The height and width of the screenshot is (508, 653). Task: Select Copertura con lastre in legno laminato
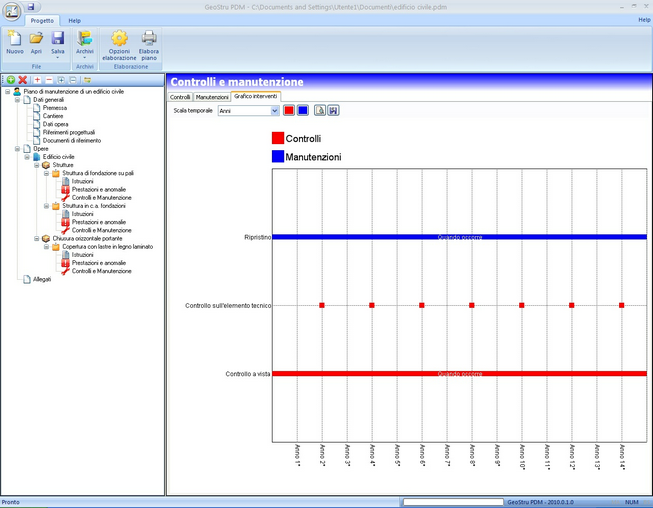pos(107,247)
